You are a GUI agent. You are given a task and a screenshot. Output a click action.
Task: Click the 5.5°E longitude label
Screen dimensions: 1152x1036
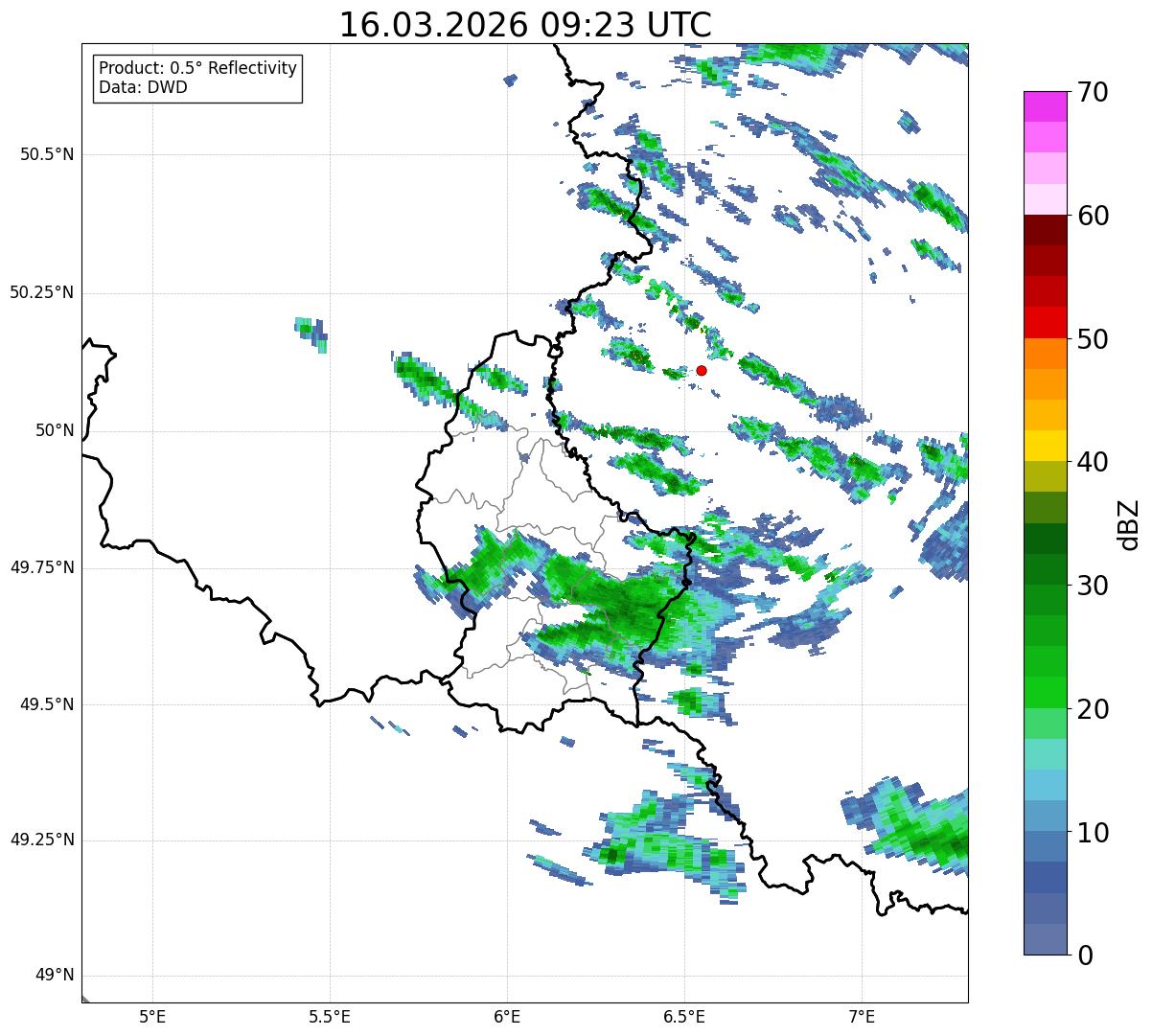330,1017
